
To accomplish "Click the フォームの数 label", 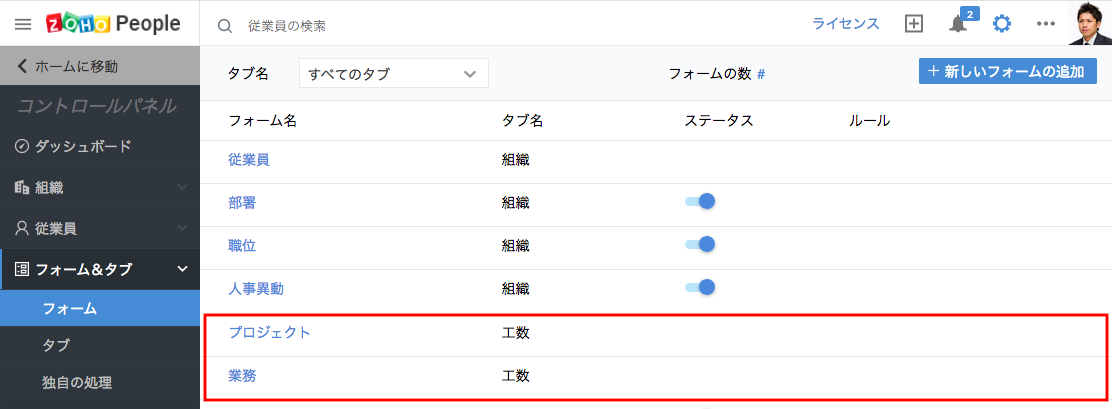I will 710,74.
